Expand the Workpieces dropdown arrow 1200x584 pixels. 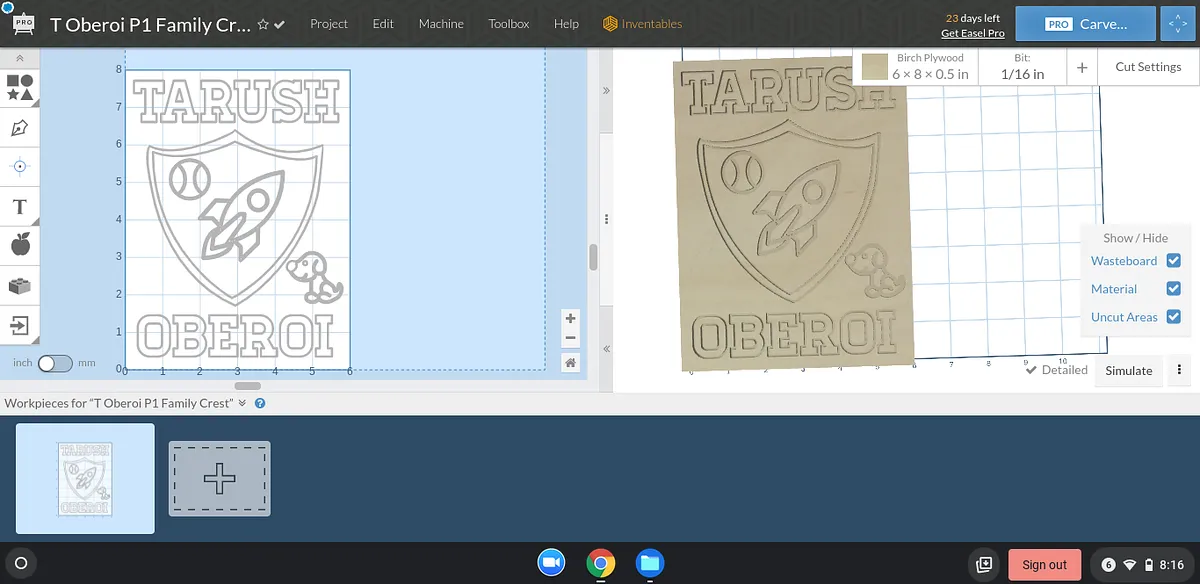coord(242,403)
